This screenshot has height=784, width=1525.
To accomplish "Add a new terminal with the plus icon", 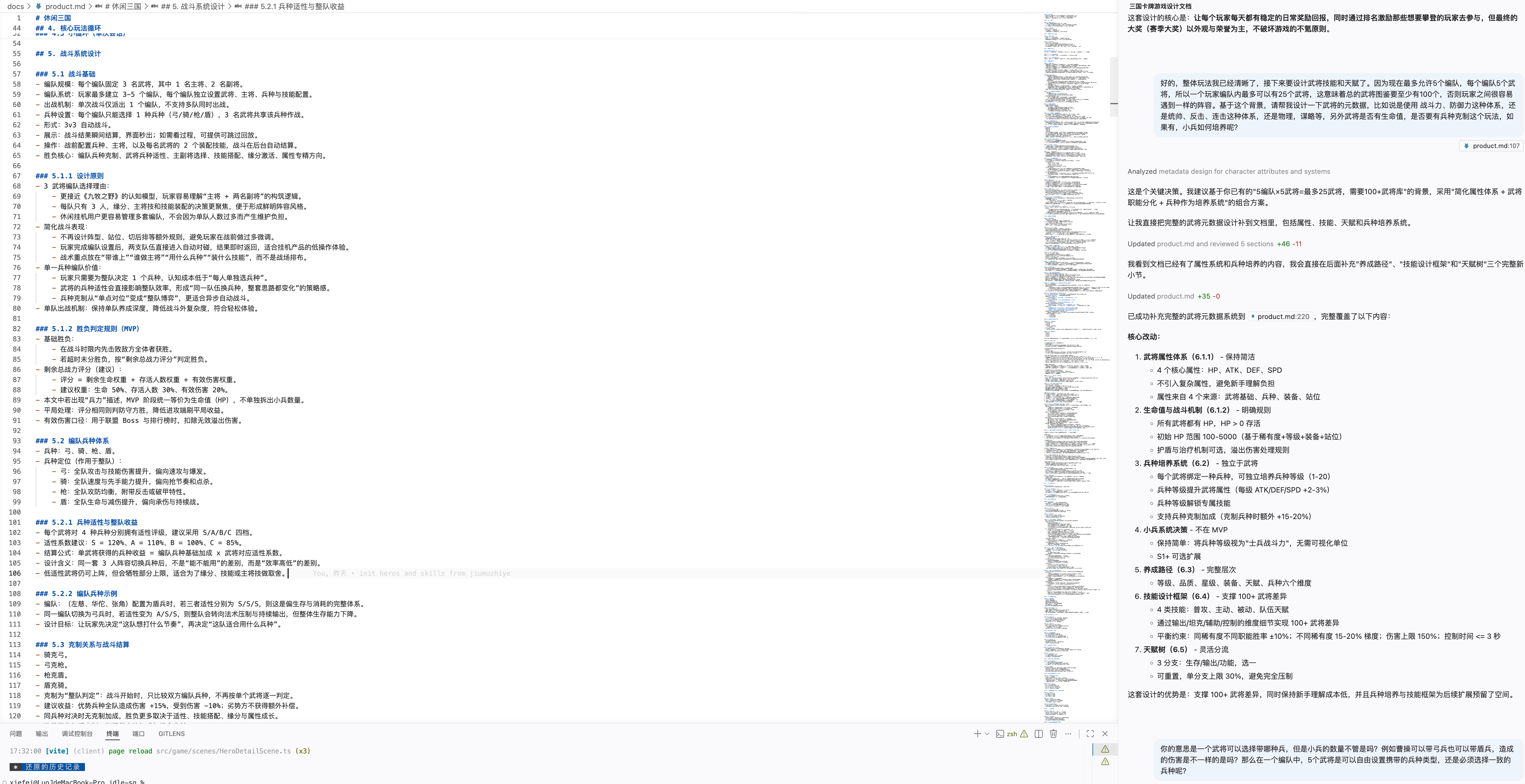I will click(977, 734).
